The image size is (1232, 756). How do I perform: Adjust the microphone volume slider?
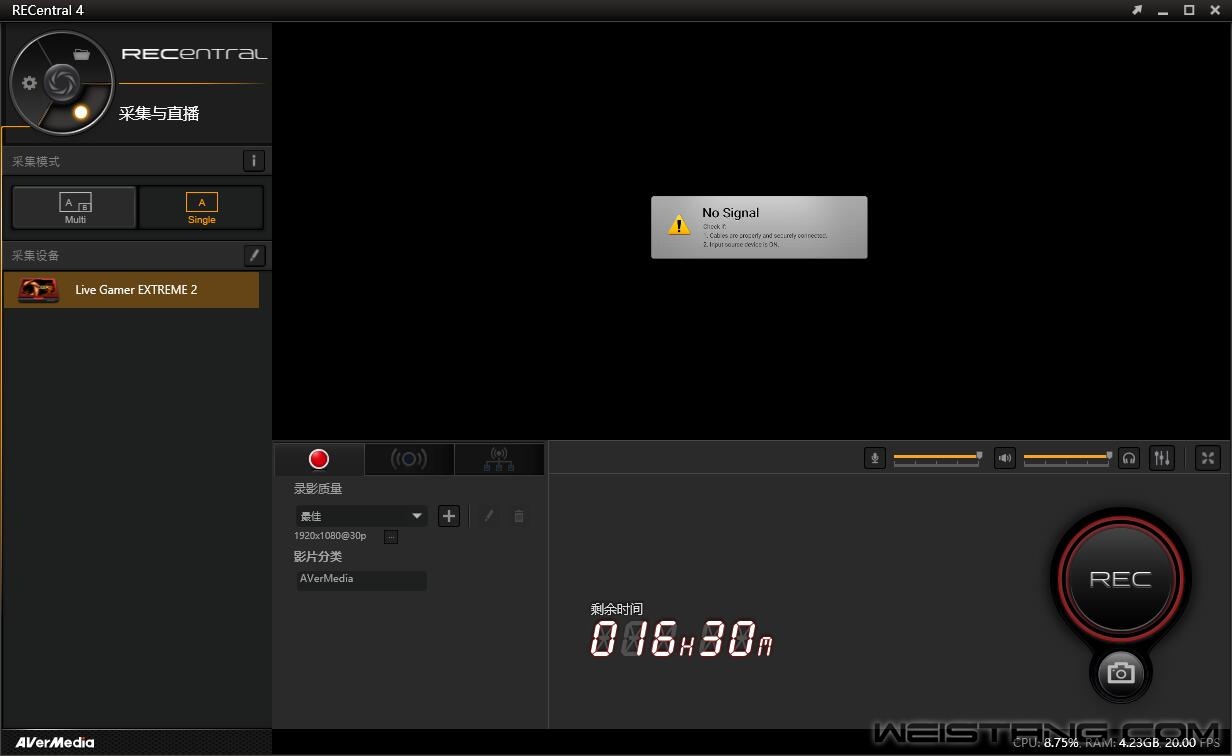coord(979,456)
